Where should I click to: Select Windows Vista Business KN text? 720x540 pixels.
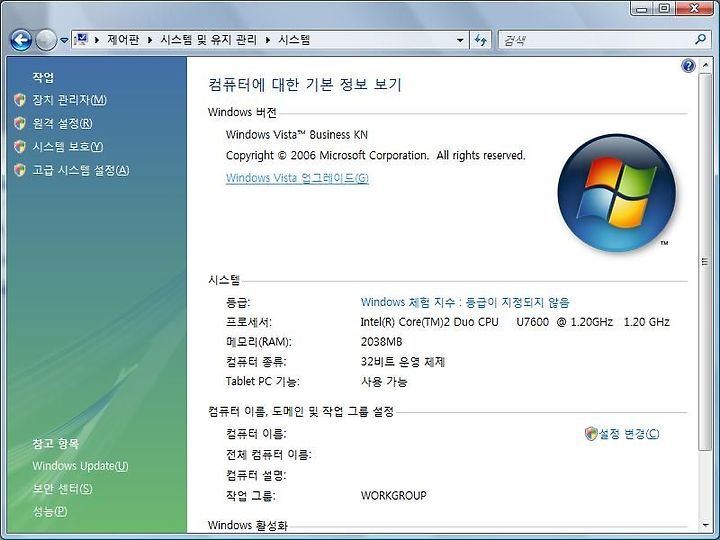297,135
